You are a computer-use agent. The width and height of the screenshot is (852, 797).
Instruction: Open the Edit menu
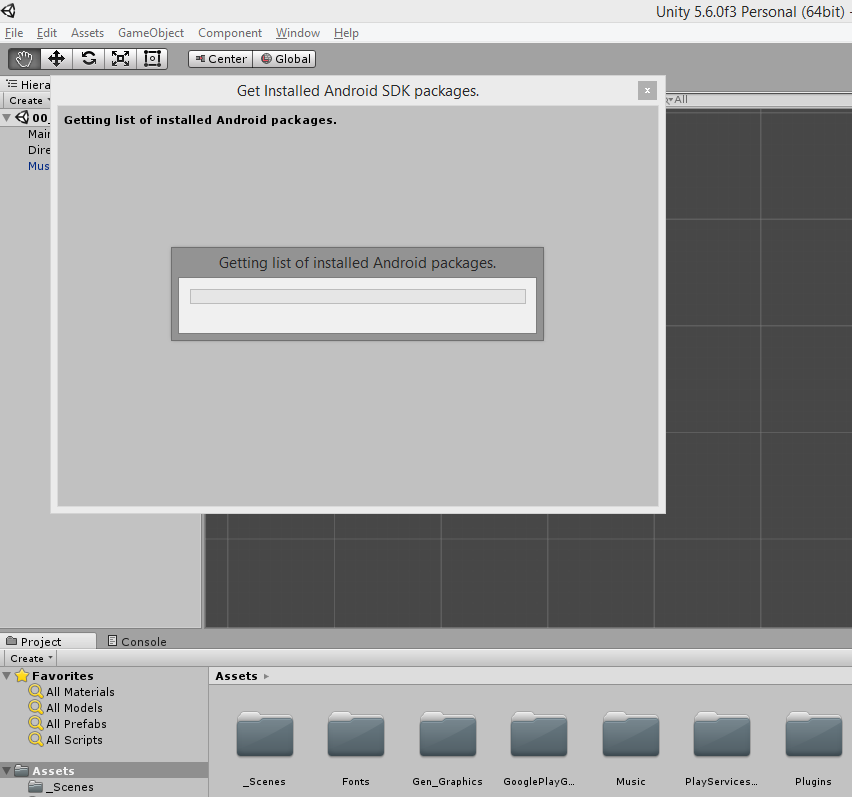[x=47, y=33]
